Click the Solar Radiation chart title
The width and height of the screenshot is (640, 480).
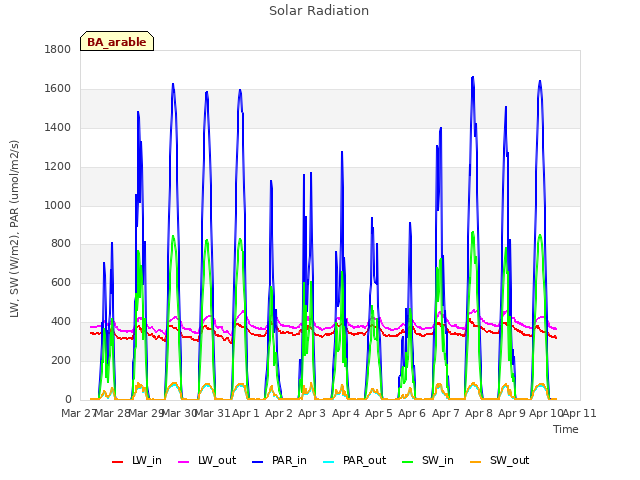[x=319, y=11]
